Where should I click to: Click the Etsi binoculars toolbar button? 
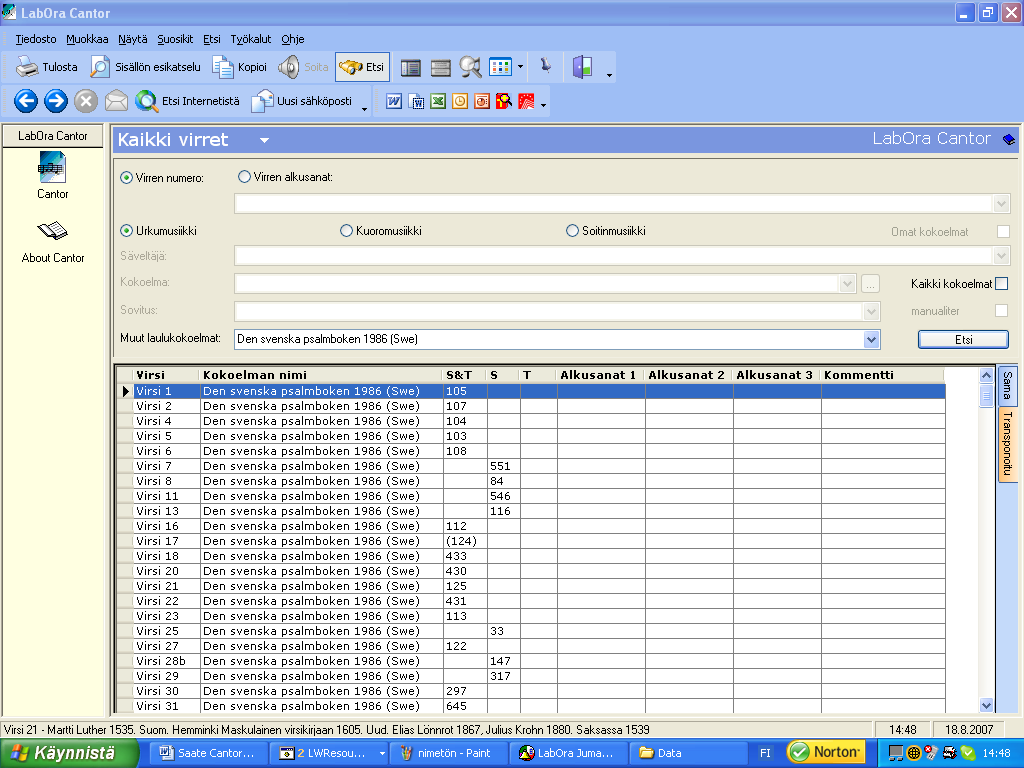click(x=362, y=67)
